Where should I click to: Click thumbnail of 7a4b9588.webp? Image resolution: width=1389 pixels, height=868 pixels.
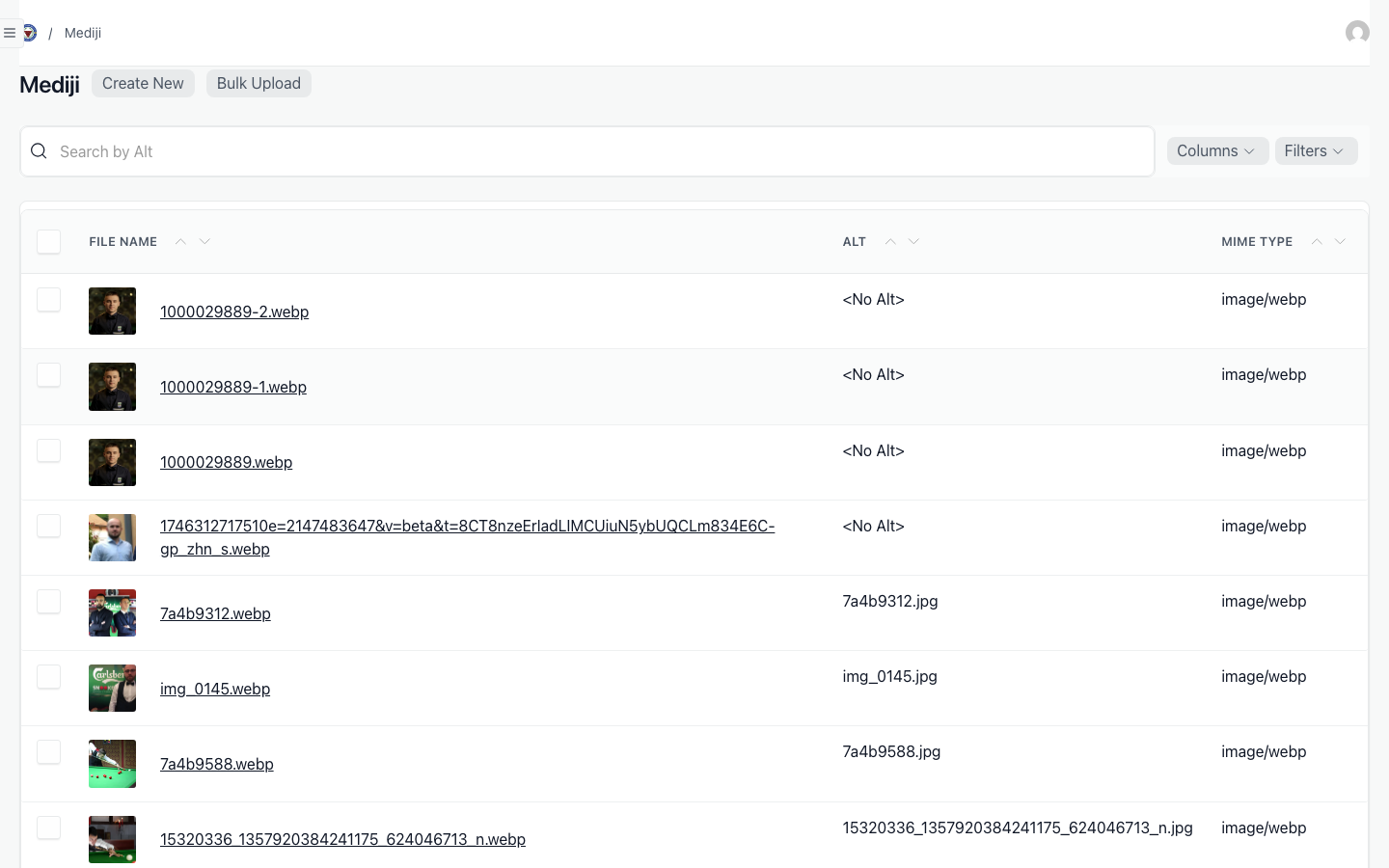pyautogui.click(x=112, y=764)
